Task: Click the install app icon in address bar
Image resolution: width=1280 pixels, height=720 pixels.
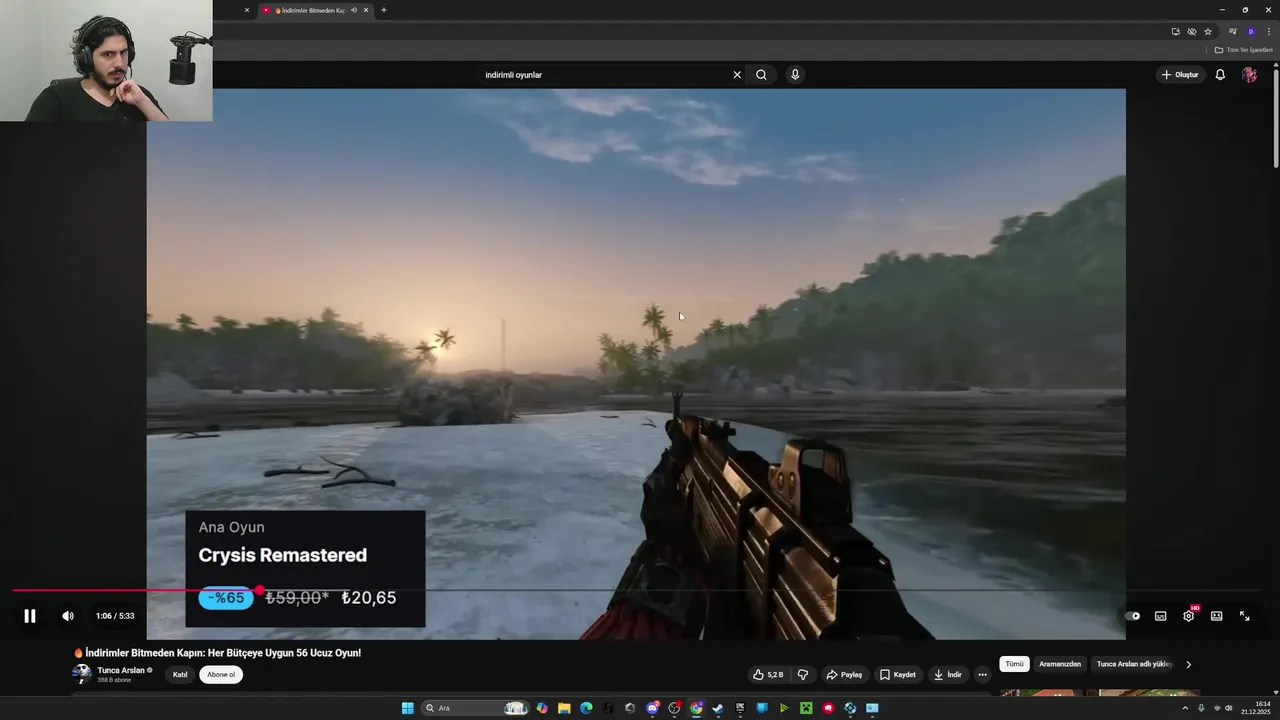Action: pos(1176,32)
